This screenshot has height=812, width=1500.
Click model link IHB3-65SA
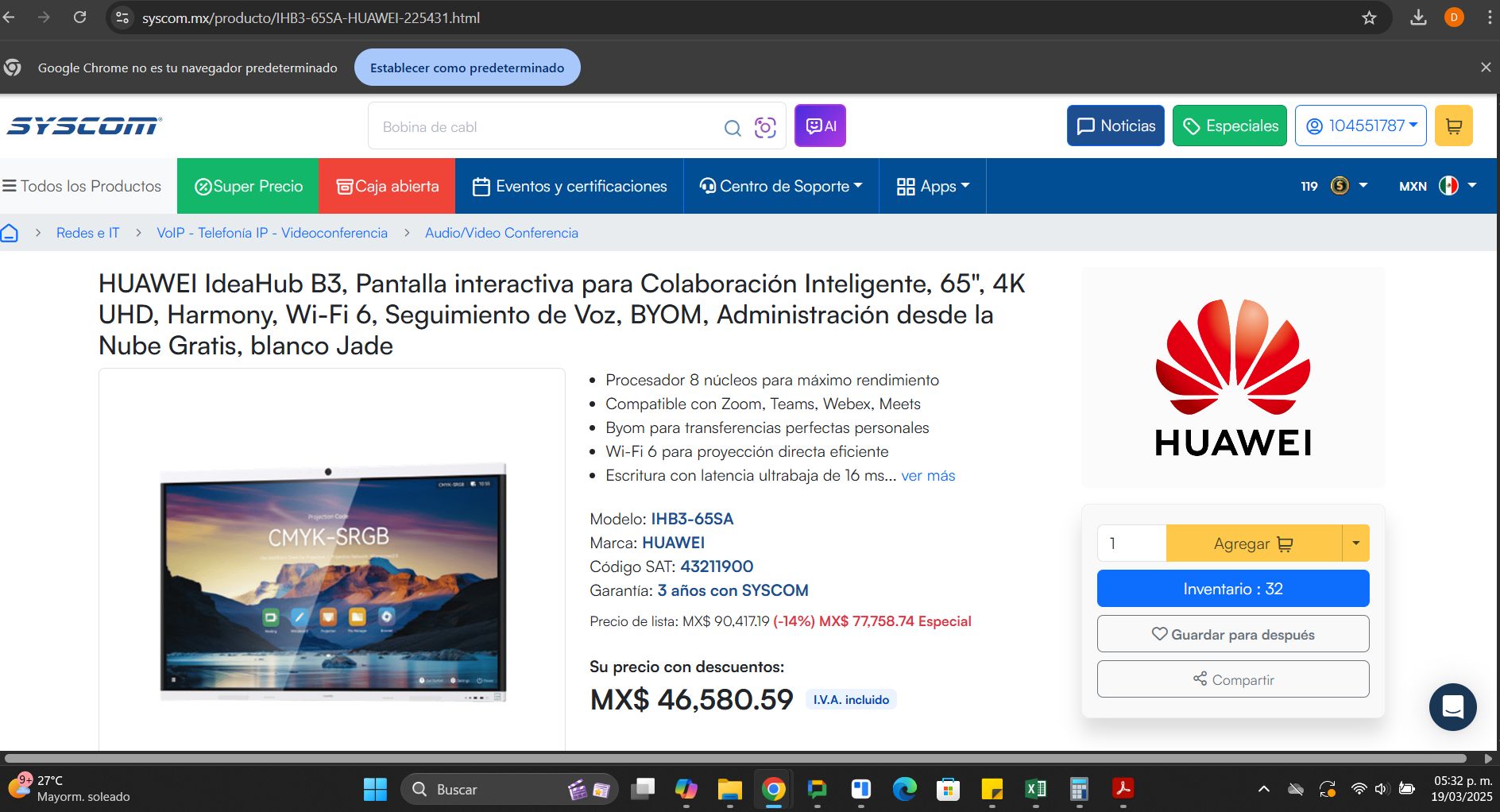coord(692,519)
